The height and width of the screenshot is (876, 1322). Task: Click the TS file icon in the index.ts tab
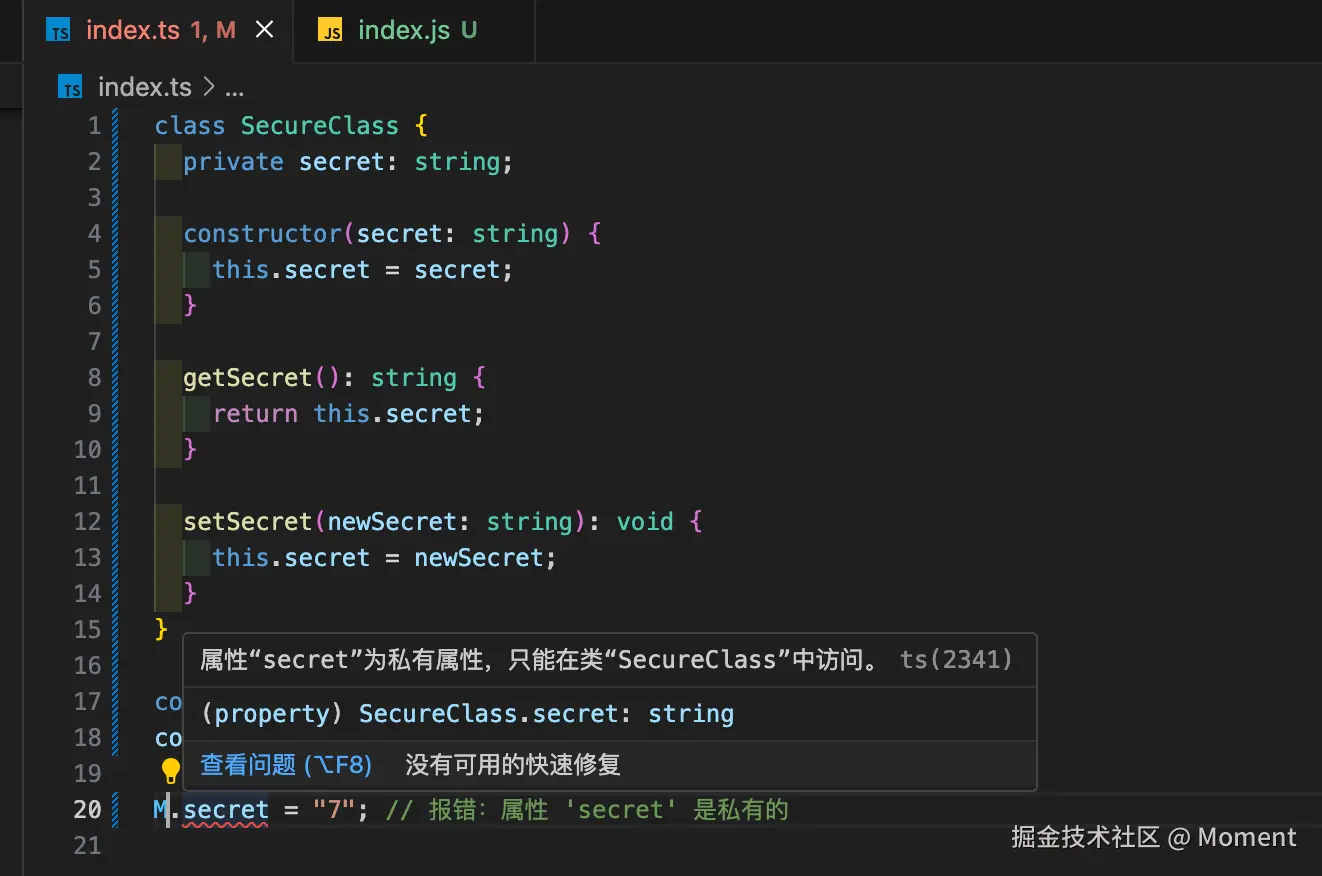coord(59,31)
